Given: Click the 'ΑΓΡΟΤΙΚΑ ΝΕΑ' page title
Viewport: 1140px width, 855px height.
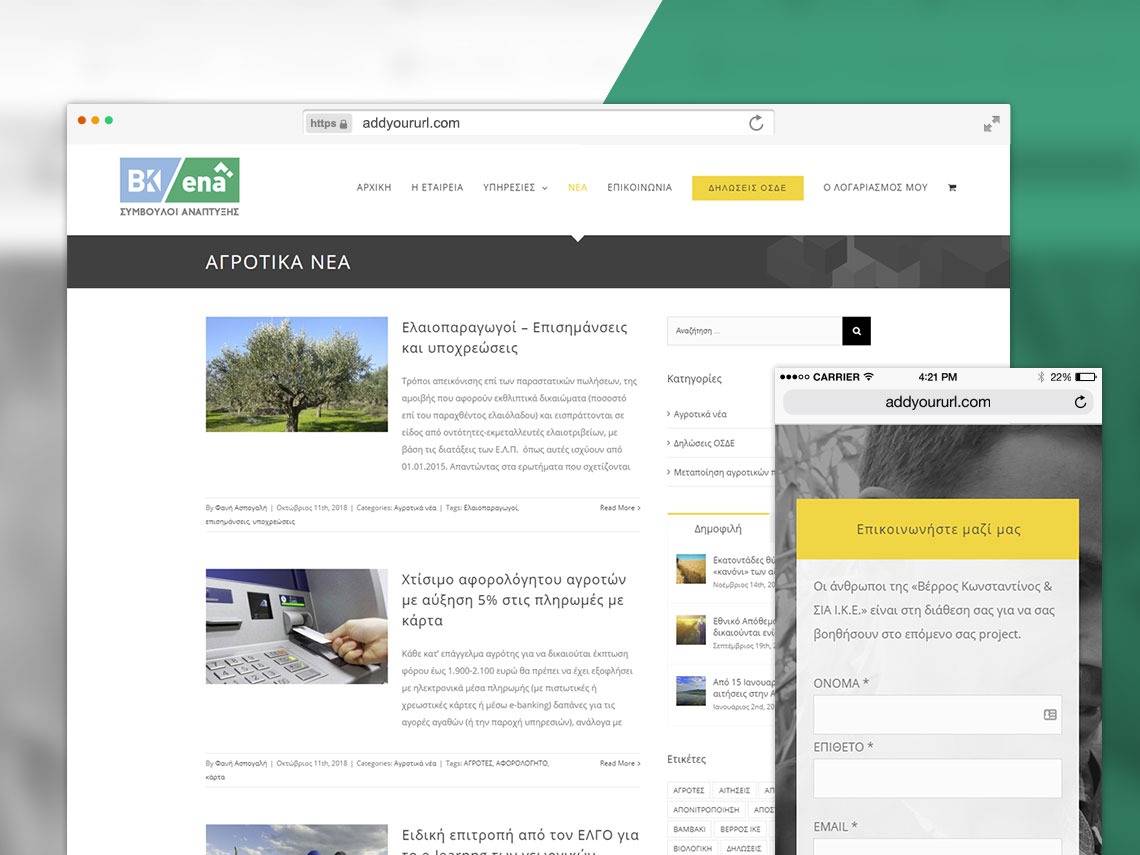Looking at the screenshot, I should (278, 262).
